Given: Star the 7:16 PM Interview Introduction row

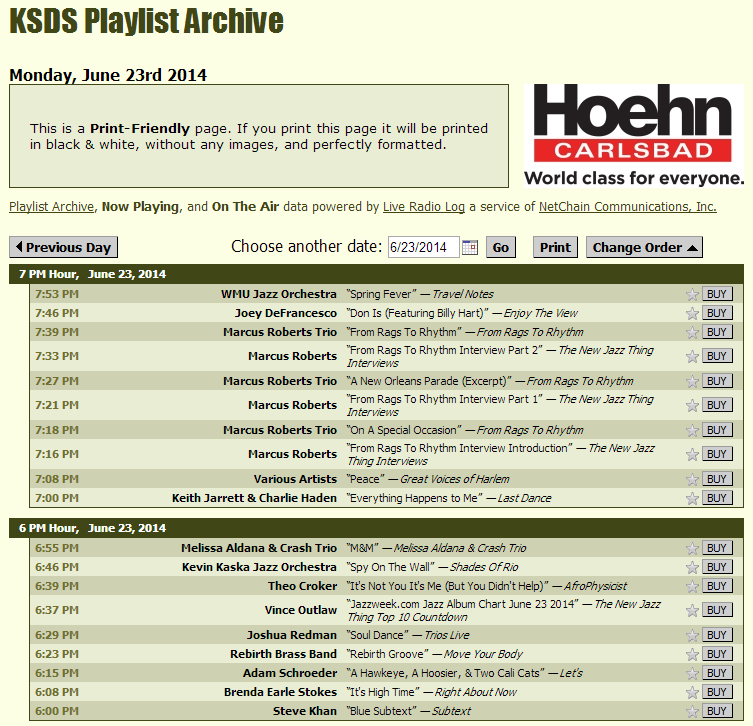Looking at the screenshot, I should pos(692,454).
